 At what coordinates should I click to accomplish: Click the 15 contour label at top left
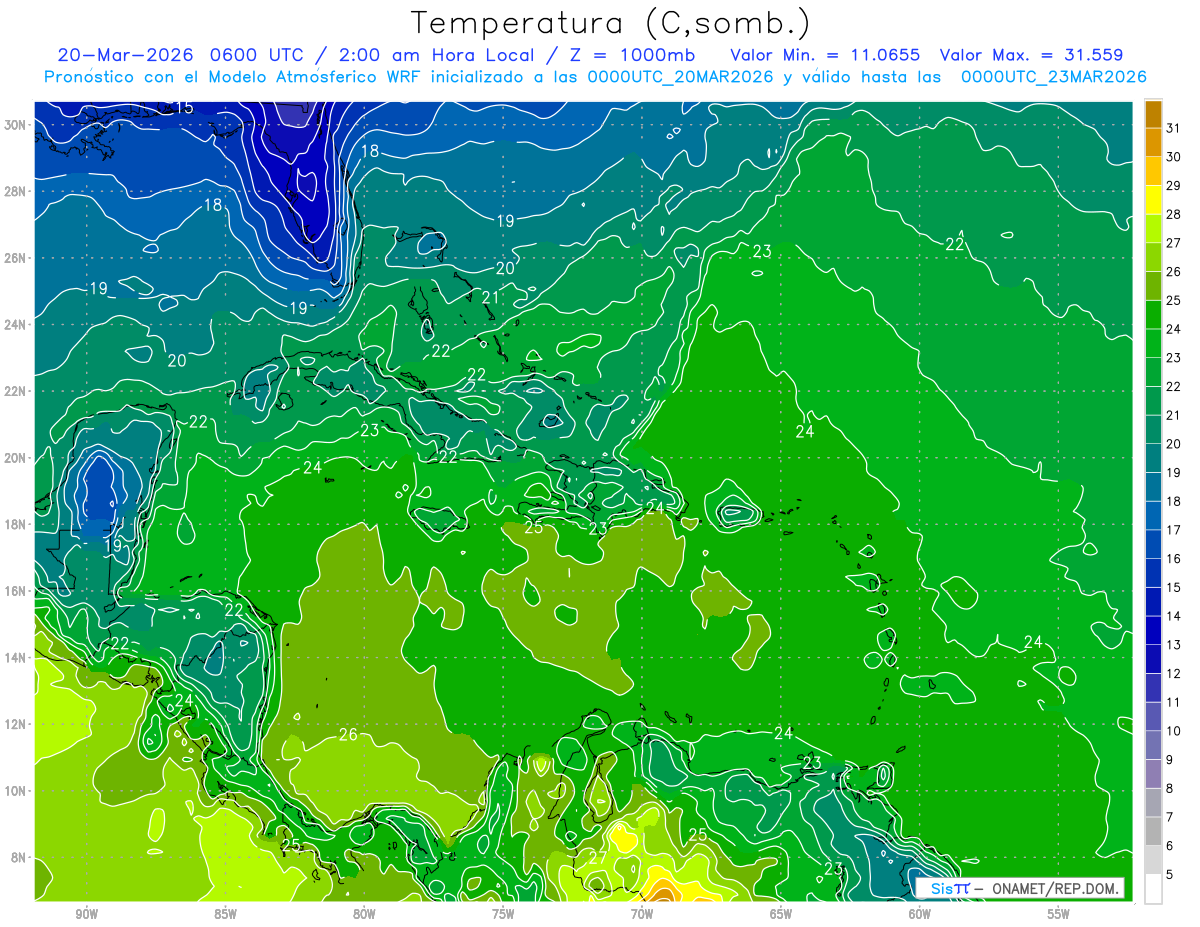183,107
